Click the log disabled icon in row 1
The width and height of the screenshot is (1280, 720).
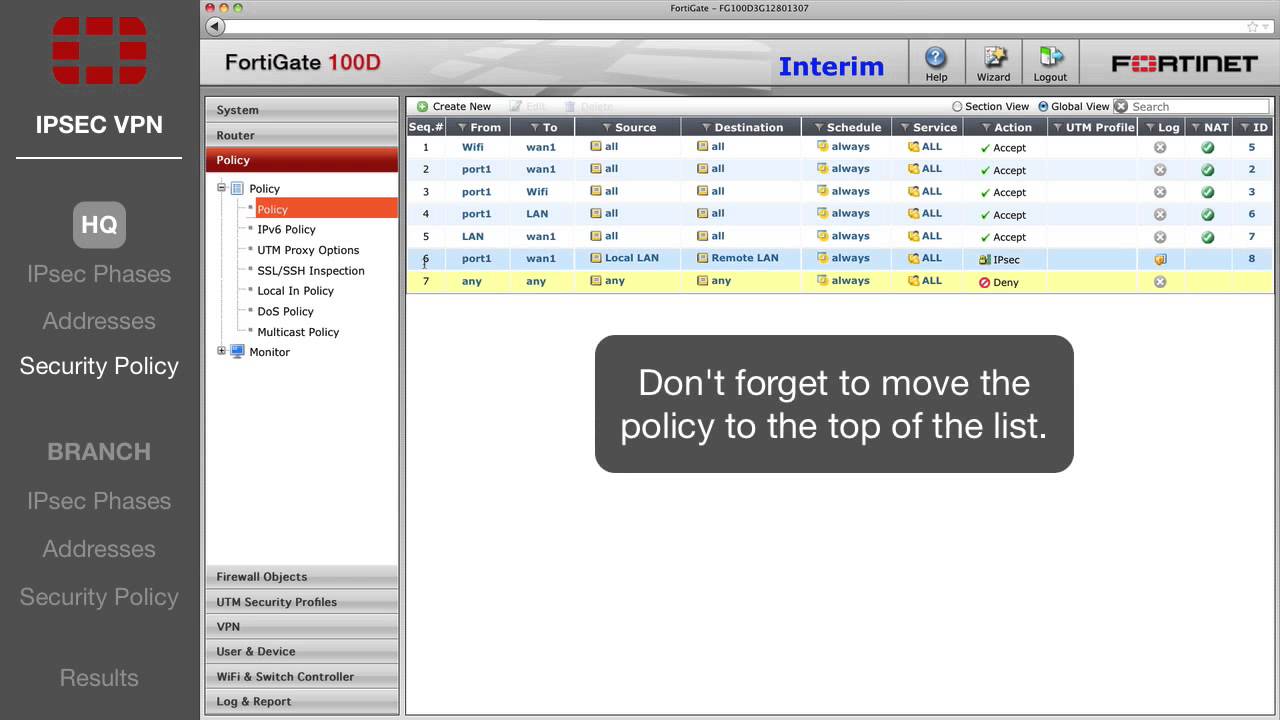1160,147
